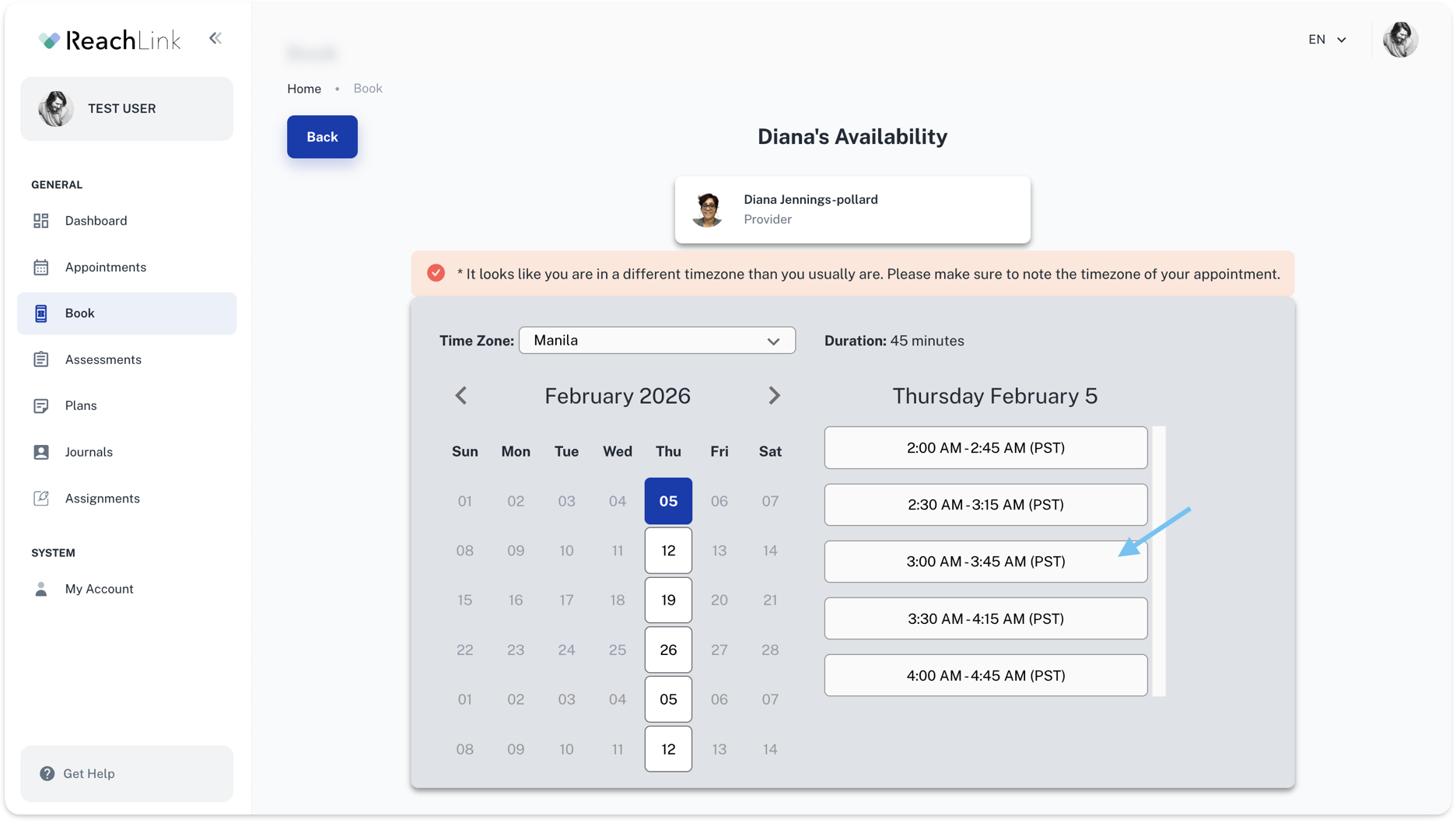
Task: Open My Account in sidebar
Action: [x=99, y=589]
